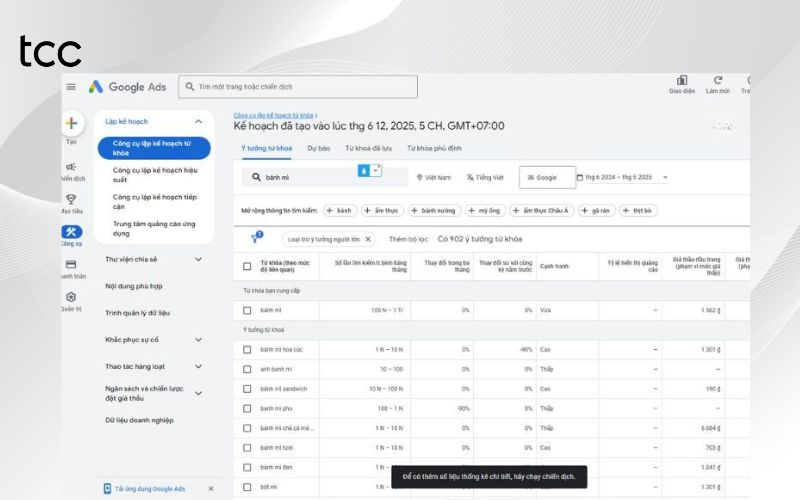Click the Giao diện appearance icon

pos(682,80)
